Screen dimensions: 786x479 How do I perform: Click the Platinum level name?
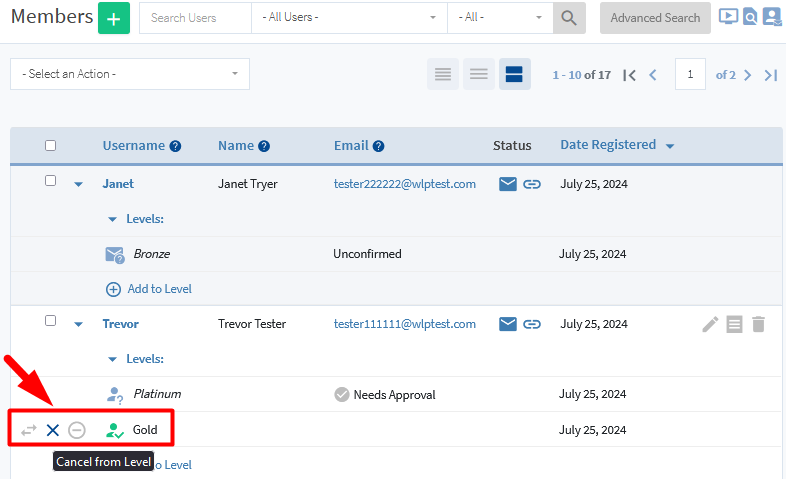157,394
